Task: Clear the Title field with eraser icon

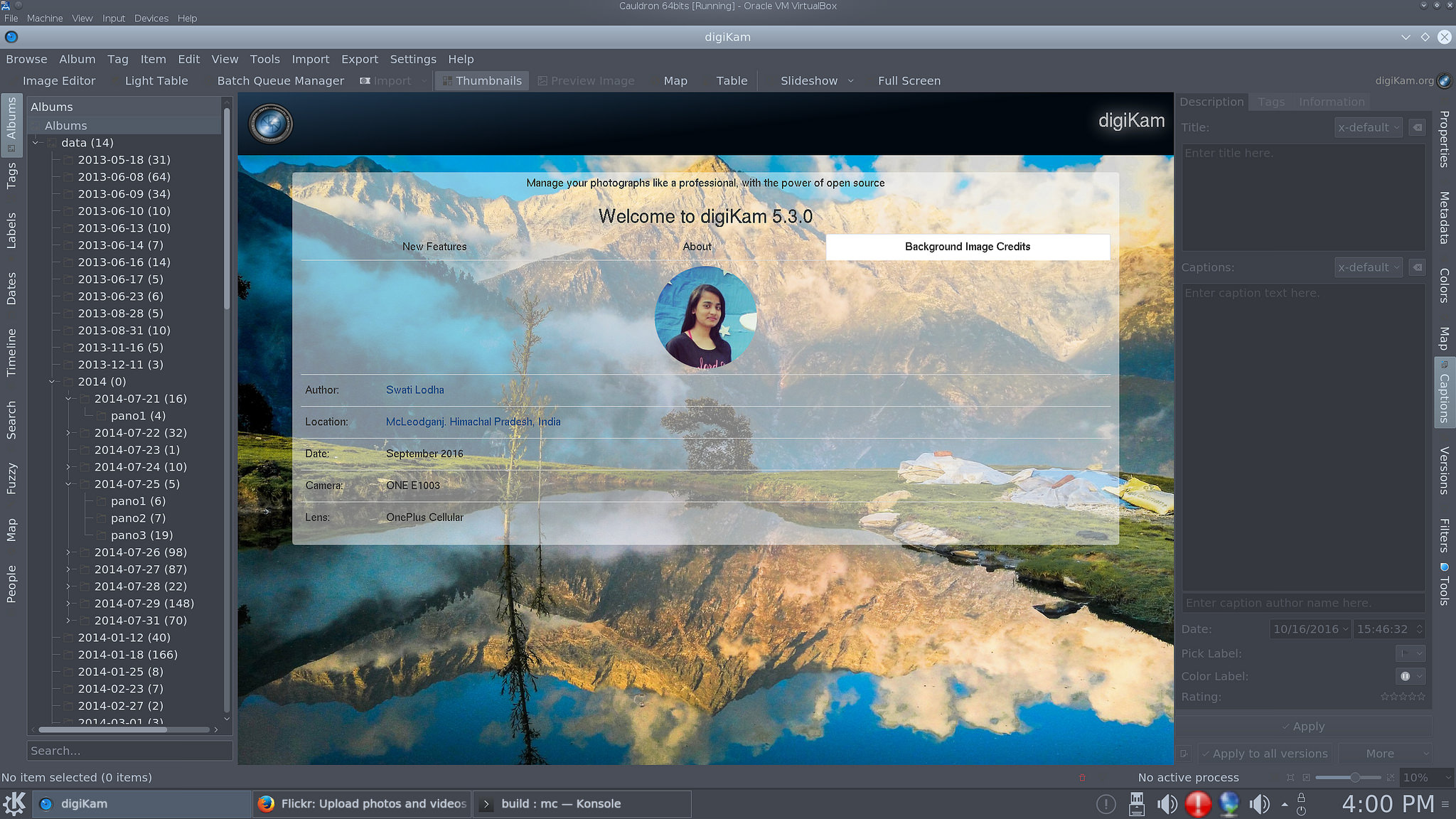Action: (1418, 127)
